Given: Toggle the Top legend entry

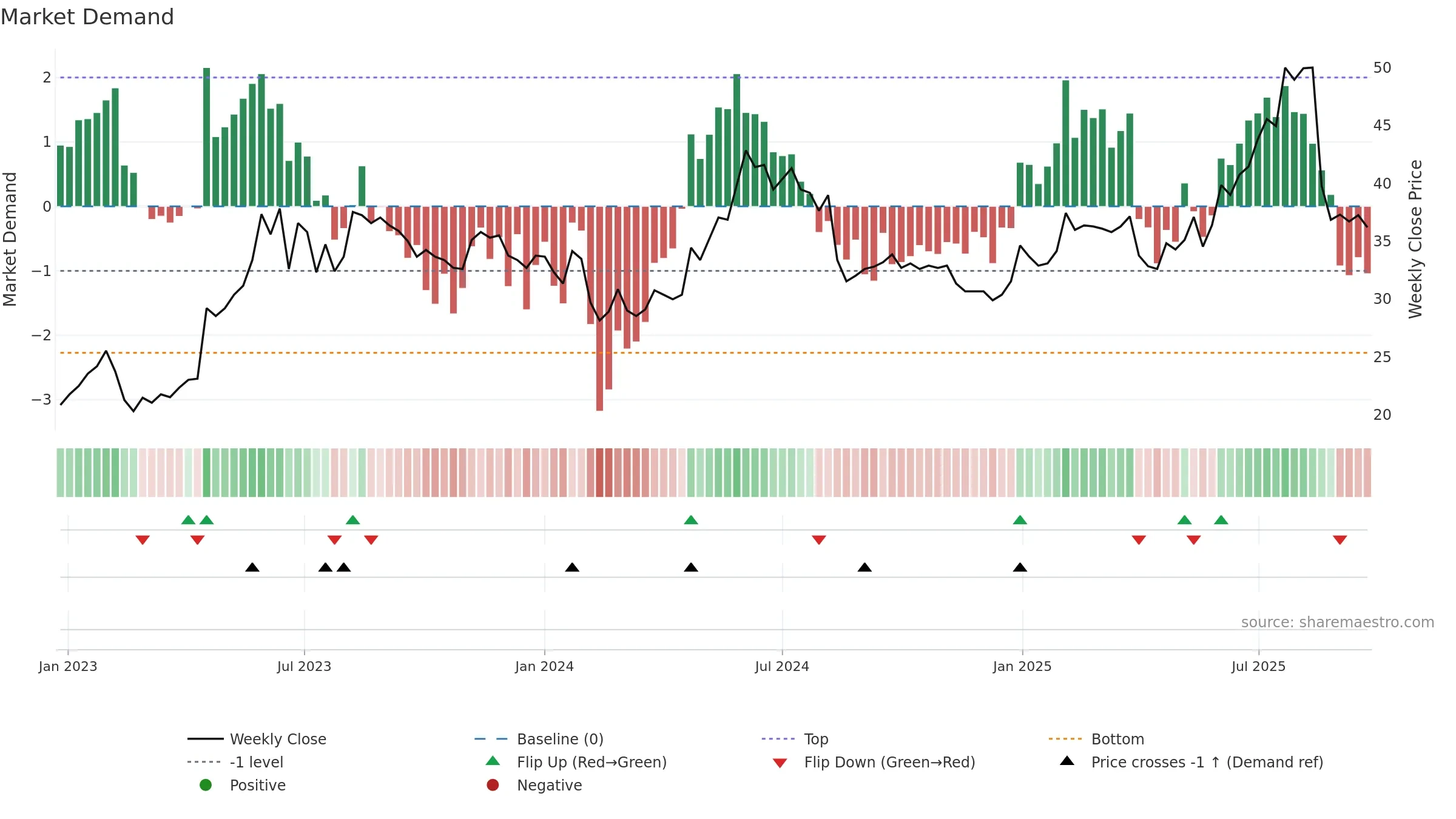Looking at the screenshot, I should 795,739.
